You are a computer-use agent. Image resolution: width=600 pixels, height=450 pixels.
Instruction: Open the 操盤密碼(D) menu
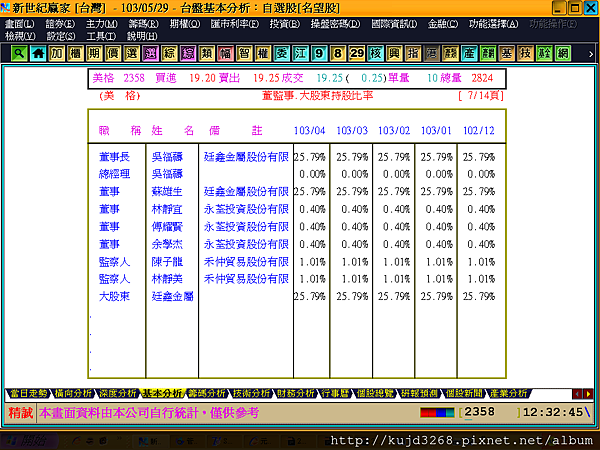335,24
